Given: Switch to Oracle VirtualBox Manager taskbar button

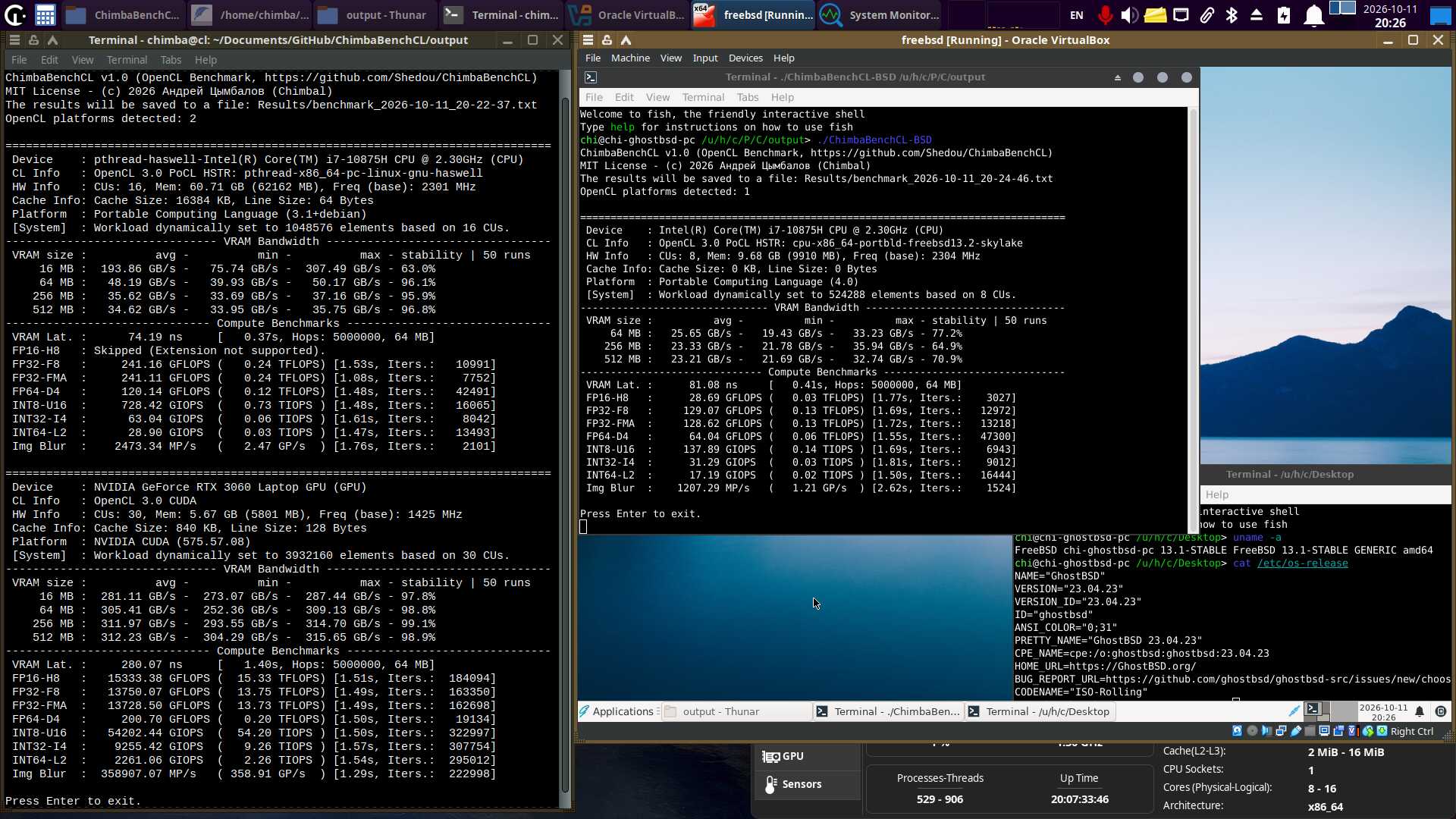Looking at the screenshot, I should click(627, 14).
